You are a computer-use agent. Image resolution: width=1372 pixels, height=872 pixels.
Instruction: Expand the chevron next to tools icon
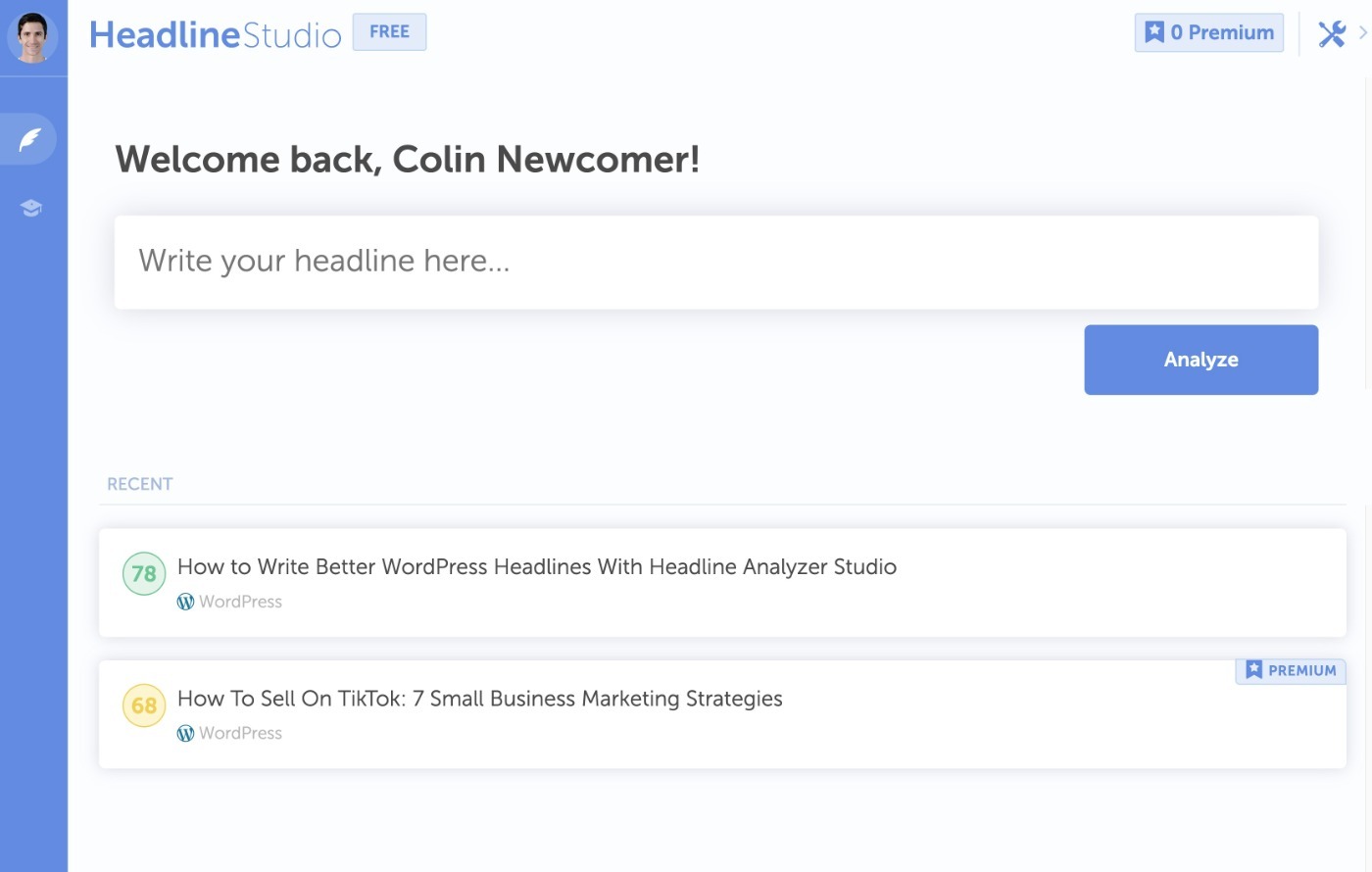[1362, 33]
